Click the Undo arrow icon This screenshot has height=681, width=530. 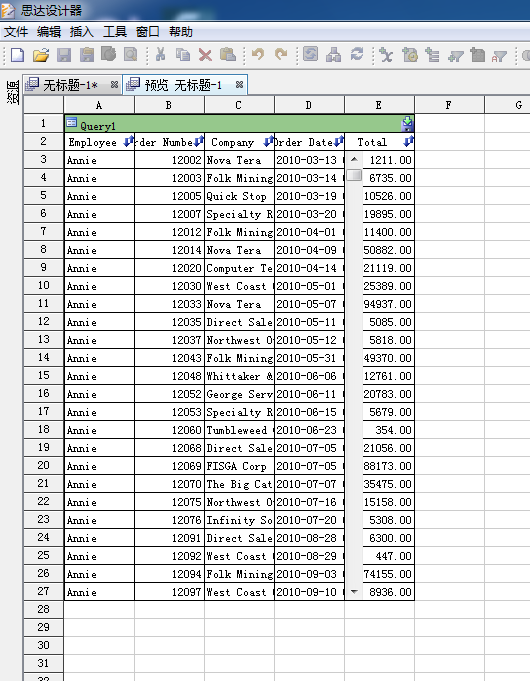coord(258,54)
